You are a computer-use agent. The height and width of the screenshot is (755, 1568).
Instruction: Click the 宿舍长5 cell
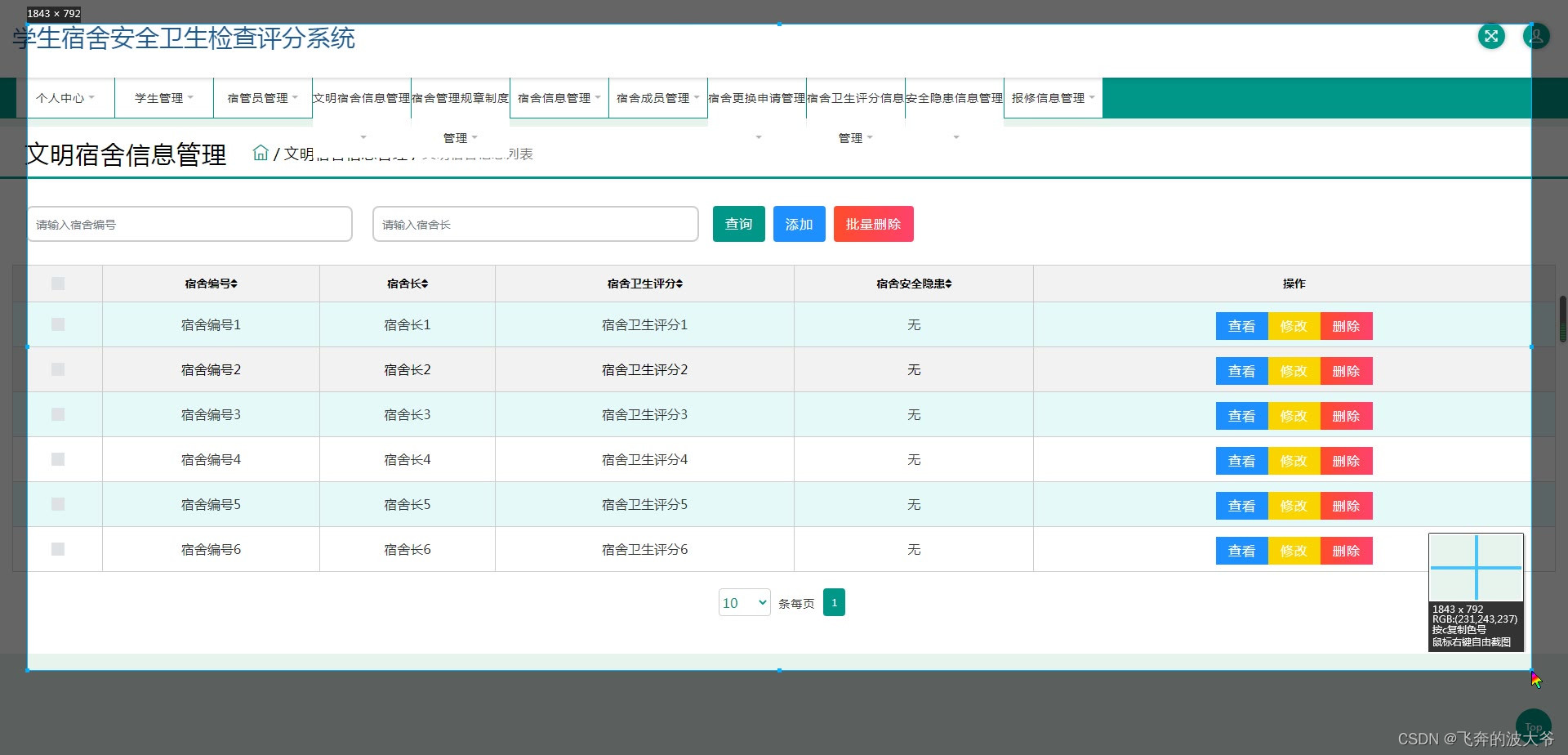click(408, 504)
